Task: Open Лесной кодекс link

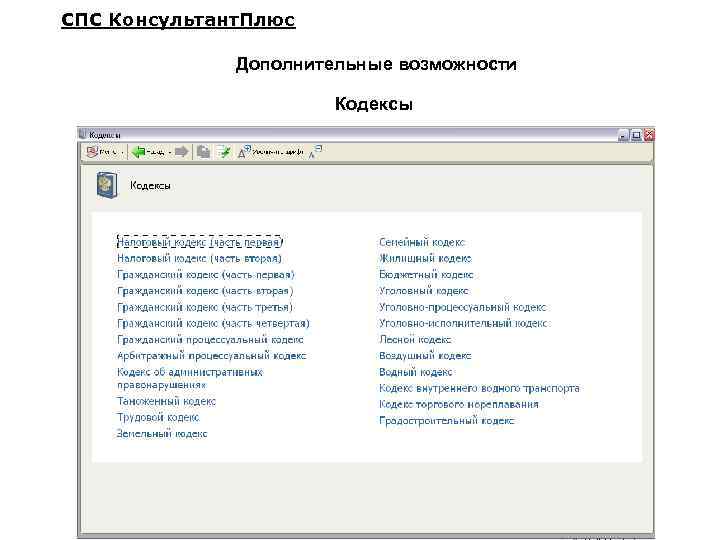Action: point(415,339)
